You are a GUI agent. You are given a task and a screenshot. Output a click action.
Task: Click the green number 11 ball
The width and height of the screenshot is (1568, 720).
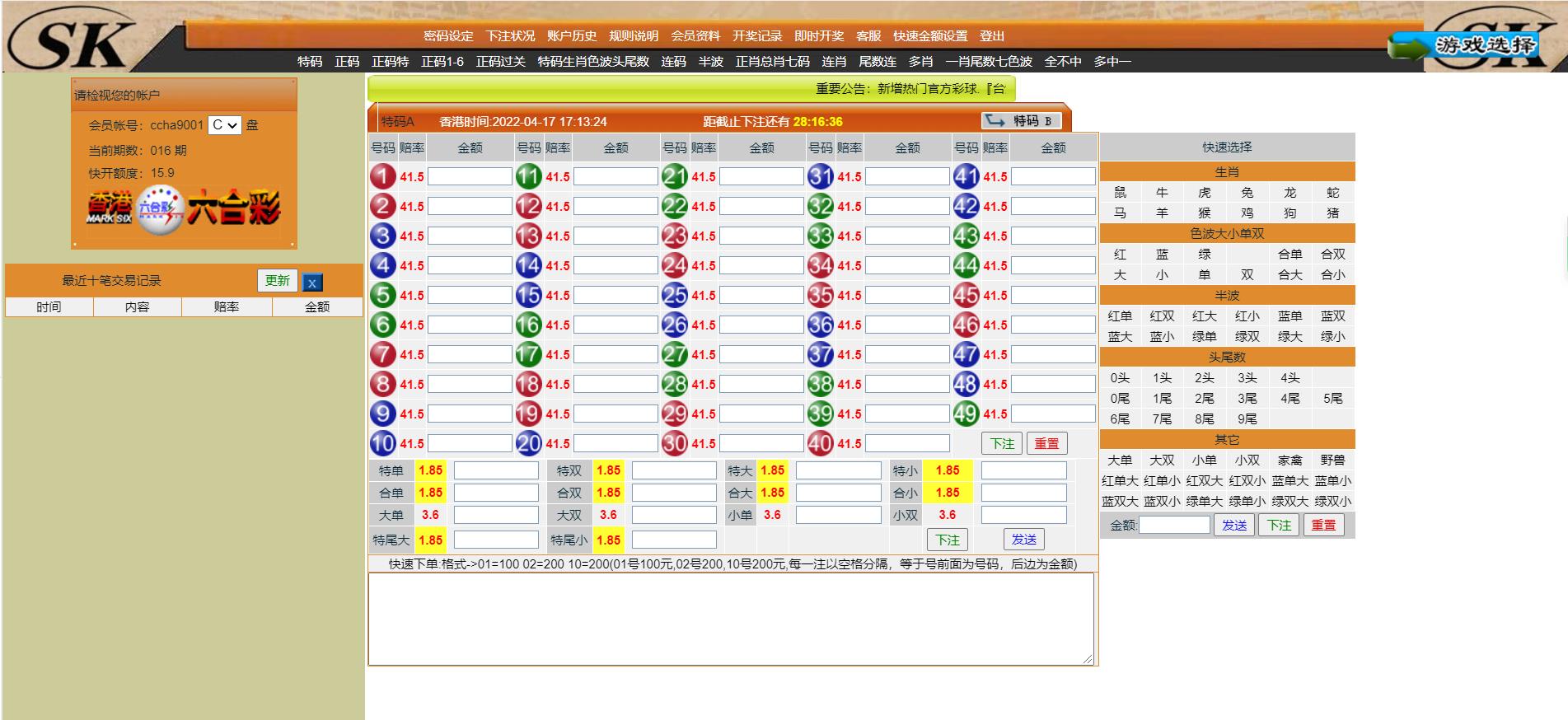528,176
